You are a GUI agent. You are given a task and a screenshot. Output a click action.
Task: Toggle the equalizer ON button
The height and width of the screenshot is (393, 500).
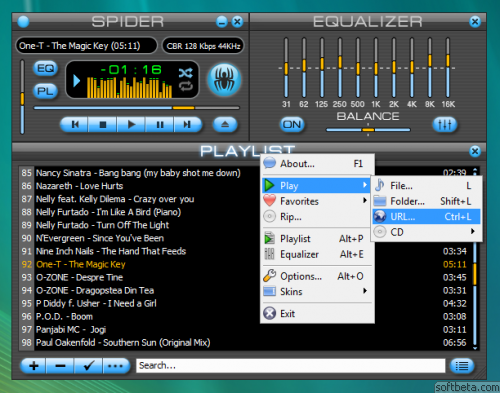pyautogui.click(x=292, y=125)
